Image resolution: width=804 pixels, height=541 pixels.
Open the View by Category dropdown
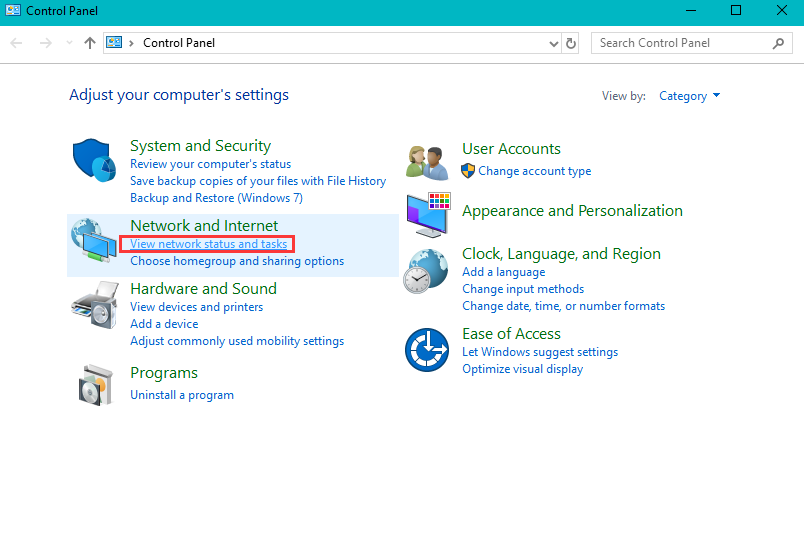(x=690, y=96)
